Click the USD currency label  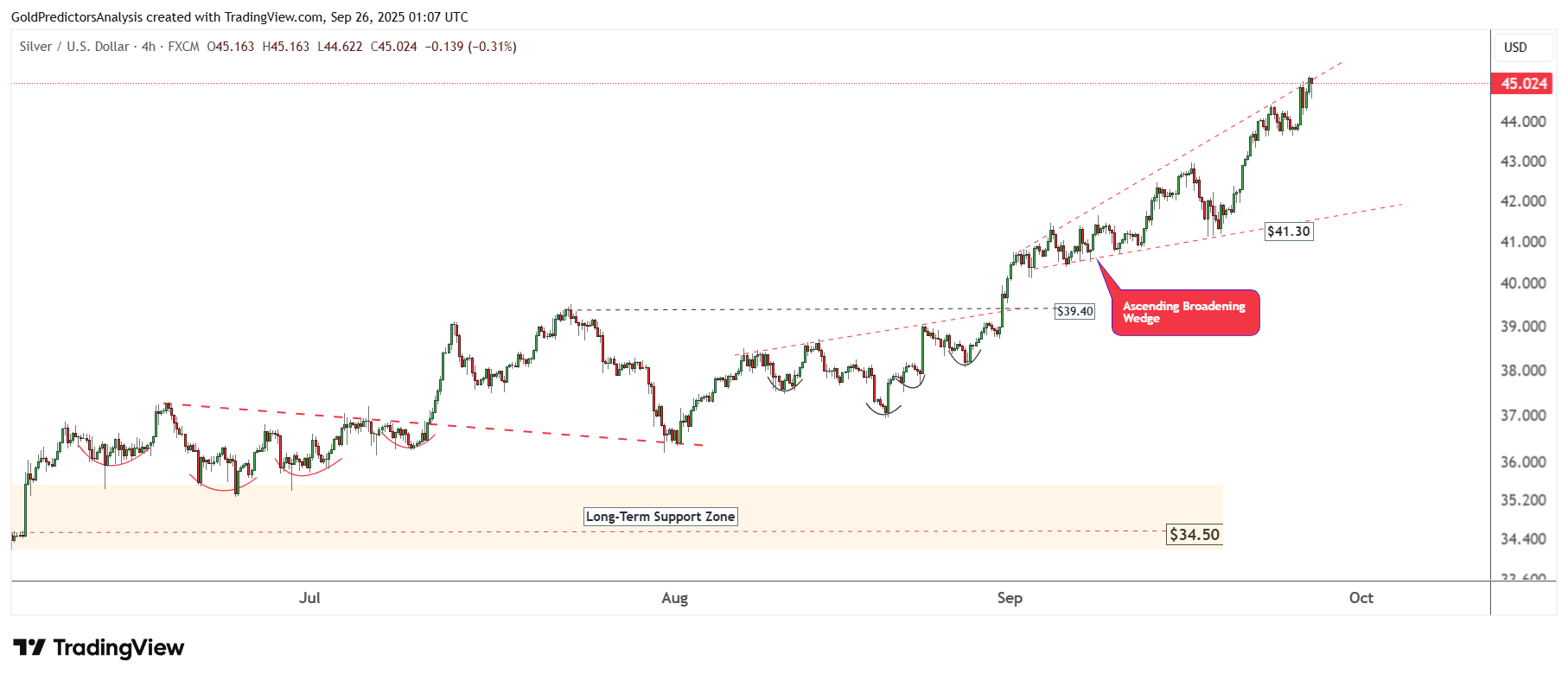pyautogui.click(x=1515, y=48)
